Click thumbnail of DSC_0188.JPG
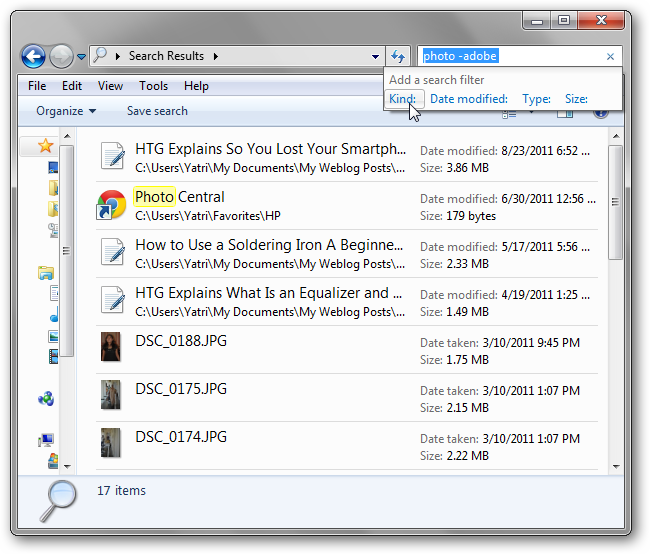This screenshot has height=554, width=650. click(x=111, y=347)
